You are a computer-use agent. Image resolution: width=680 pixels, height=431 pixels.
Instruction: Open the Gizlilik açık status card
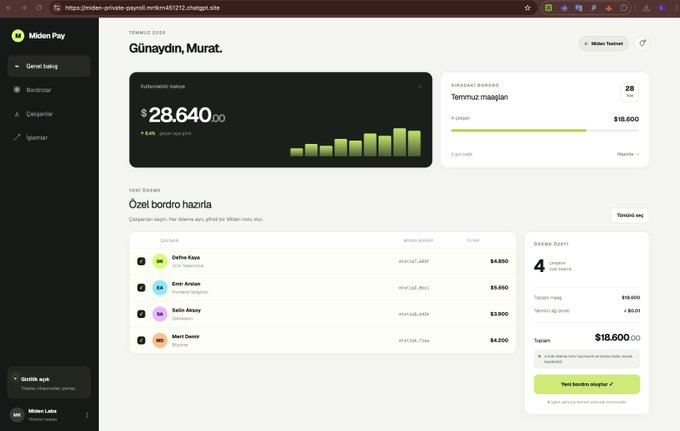49,383
